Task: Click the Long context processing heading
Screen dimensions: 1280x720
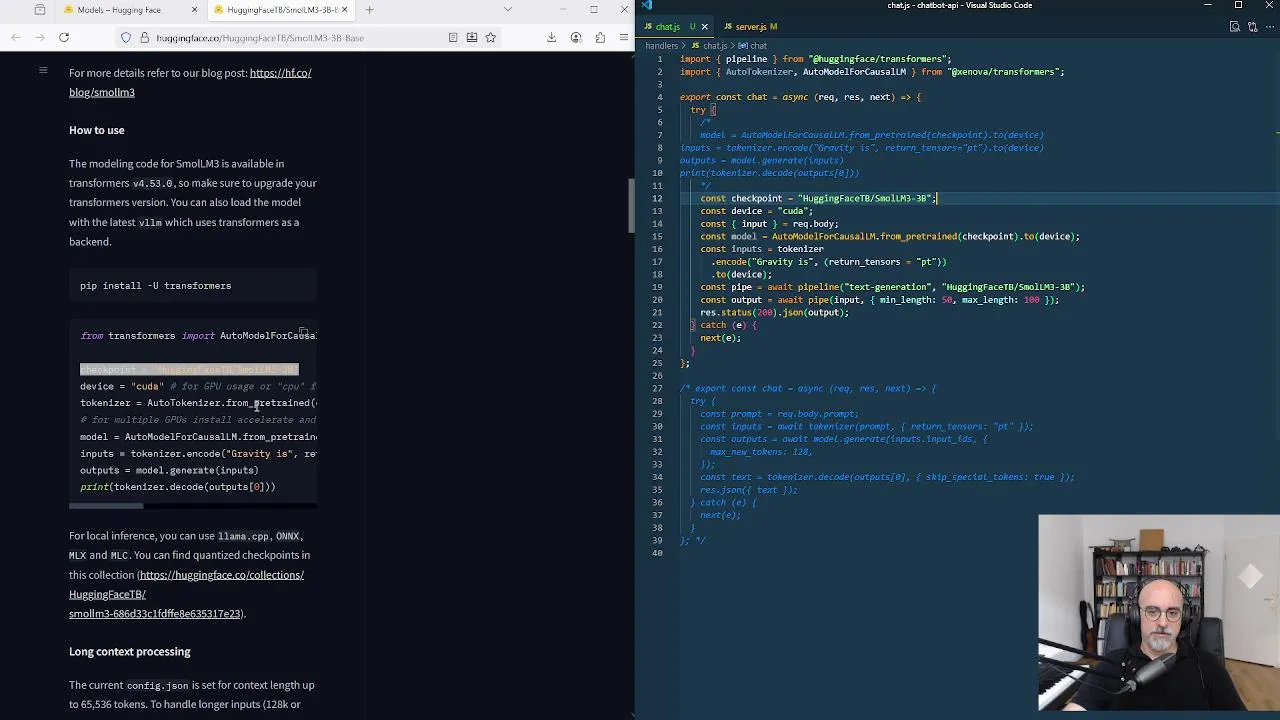Action: point(130,652)
